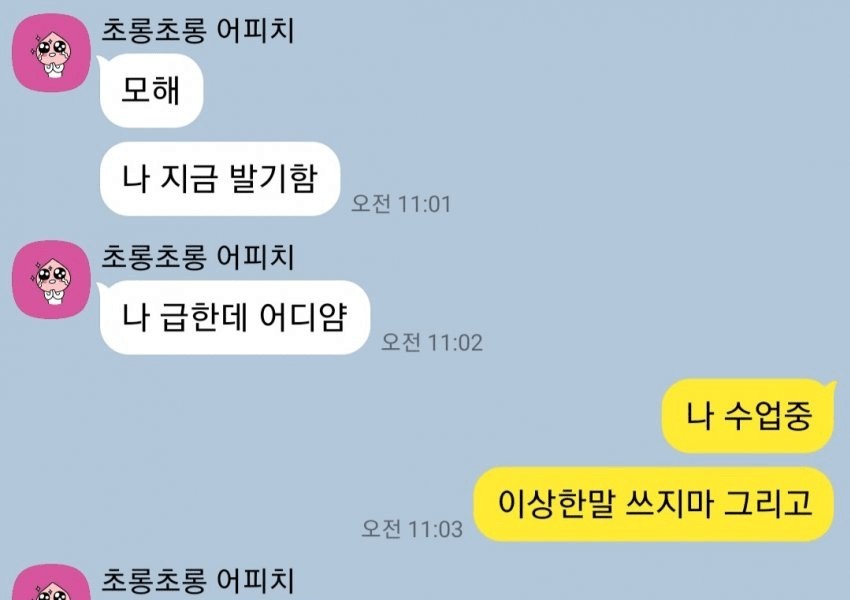The image size is (850, 600).
Task: Select the white 모해 message bubble
Action: (151, 91)
